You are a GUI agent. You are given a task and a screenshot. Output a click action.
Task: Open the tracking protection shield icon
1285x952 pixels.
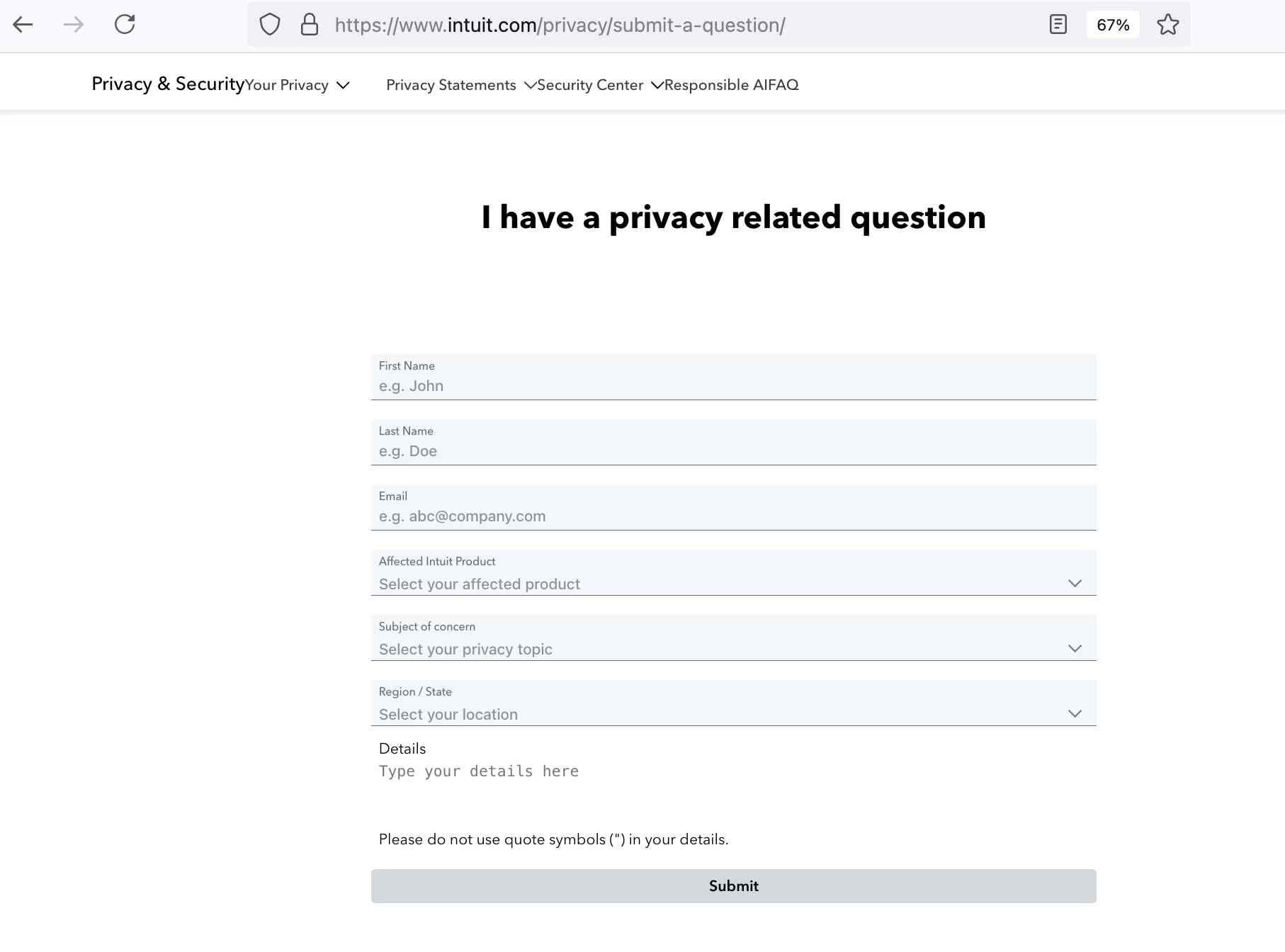(x=270, y=25)
